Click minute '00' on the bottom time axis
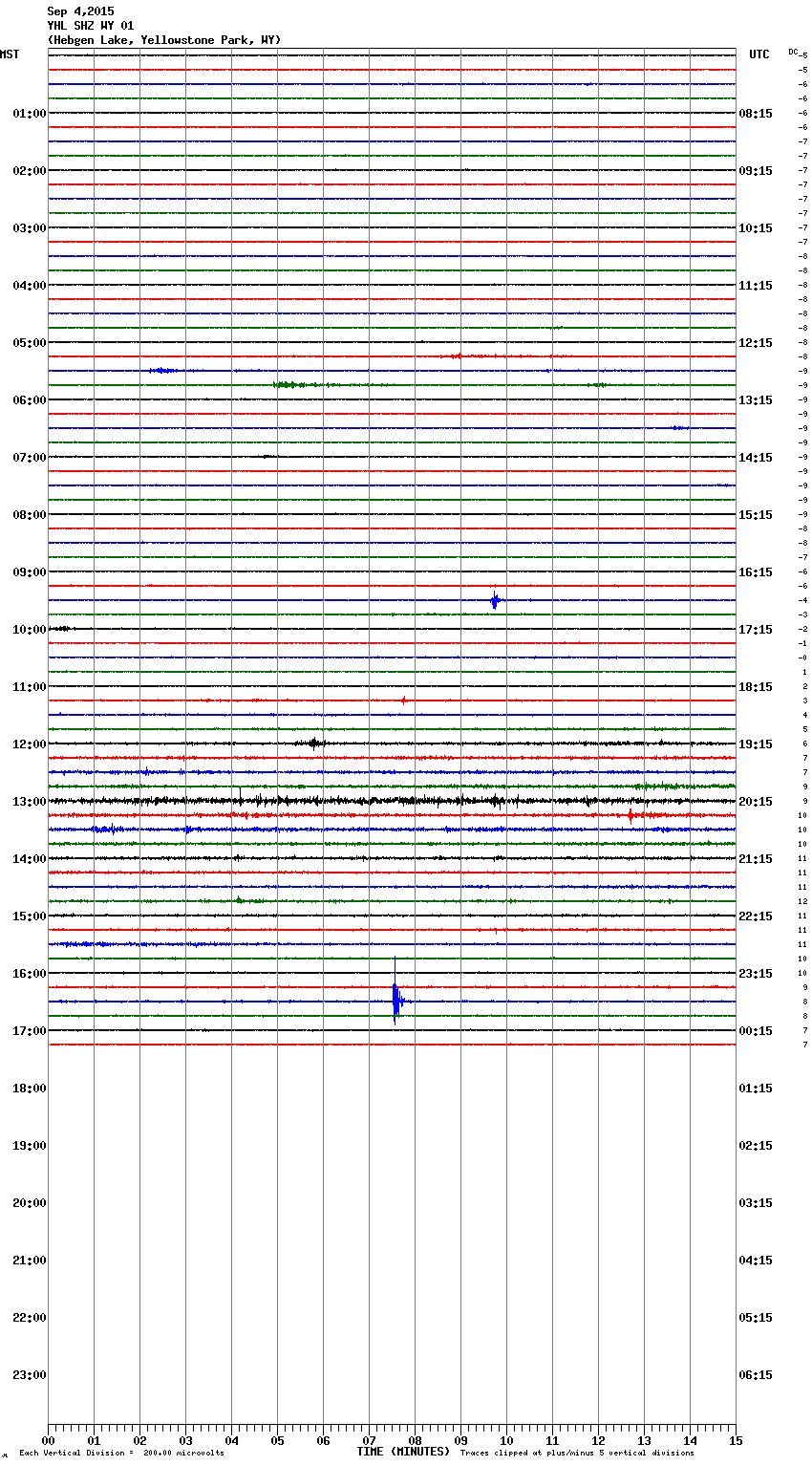The width and height of the screenshot is (812, 1466). tap(48, 1440)
